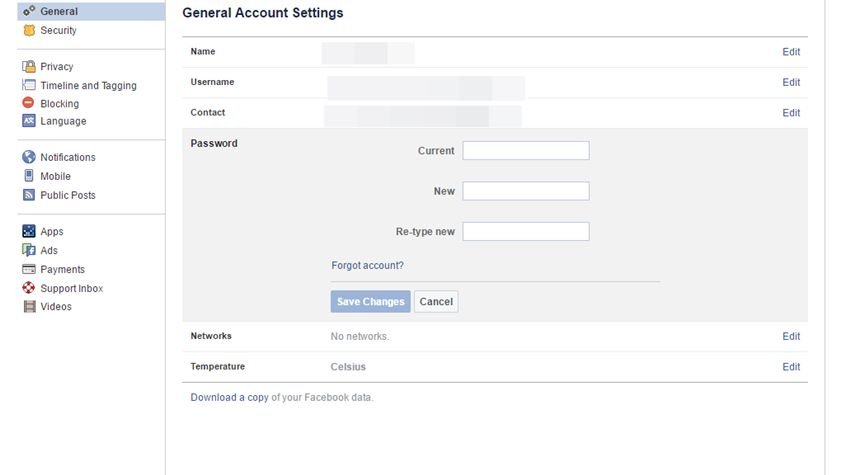Open Language settings

(x=63, y=121)
